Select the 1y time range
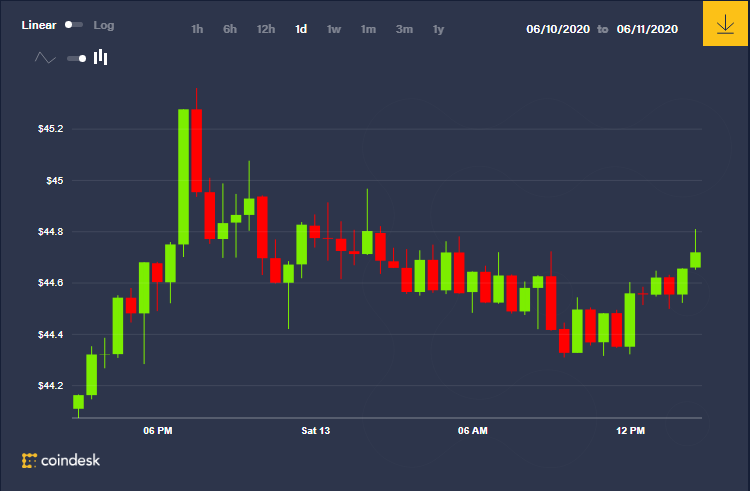This screenshot has width=750, height=491. tap(439, 29)
